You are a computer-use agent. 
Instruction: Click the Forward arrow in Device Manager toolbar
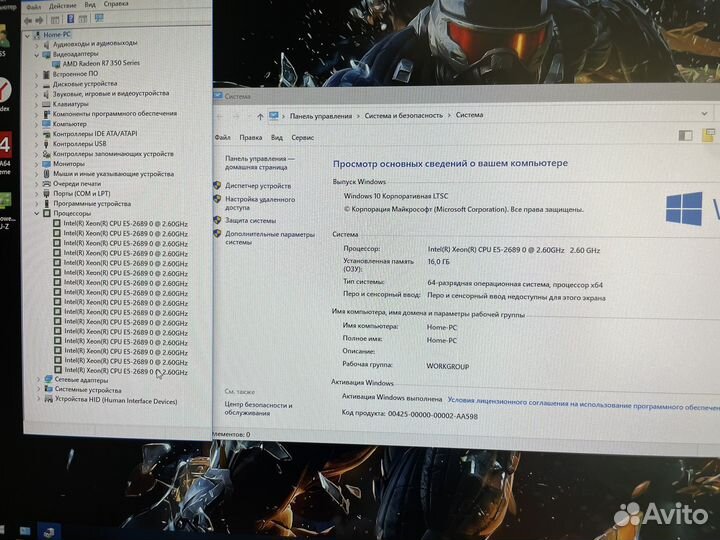[x=39, y=20]
